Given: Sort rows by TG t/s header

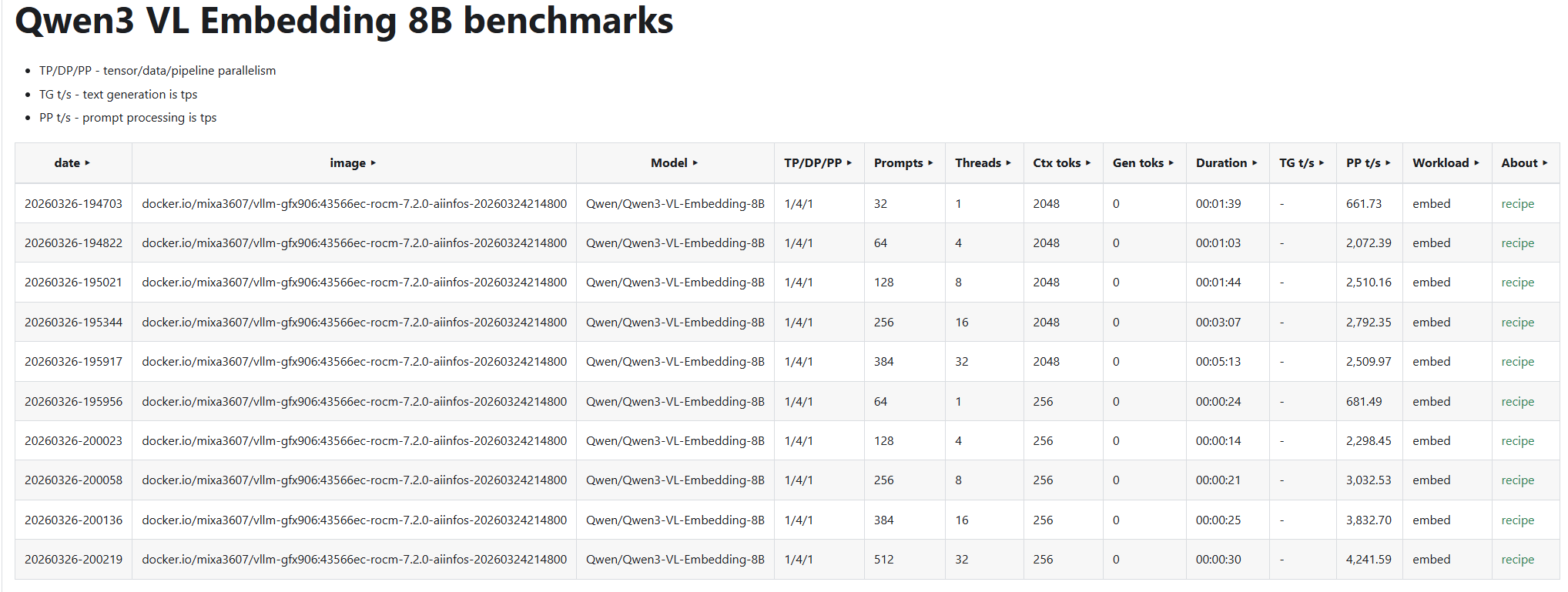Looking at the screenshot, I should 1302,163.
